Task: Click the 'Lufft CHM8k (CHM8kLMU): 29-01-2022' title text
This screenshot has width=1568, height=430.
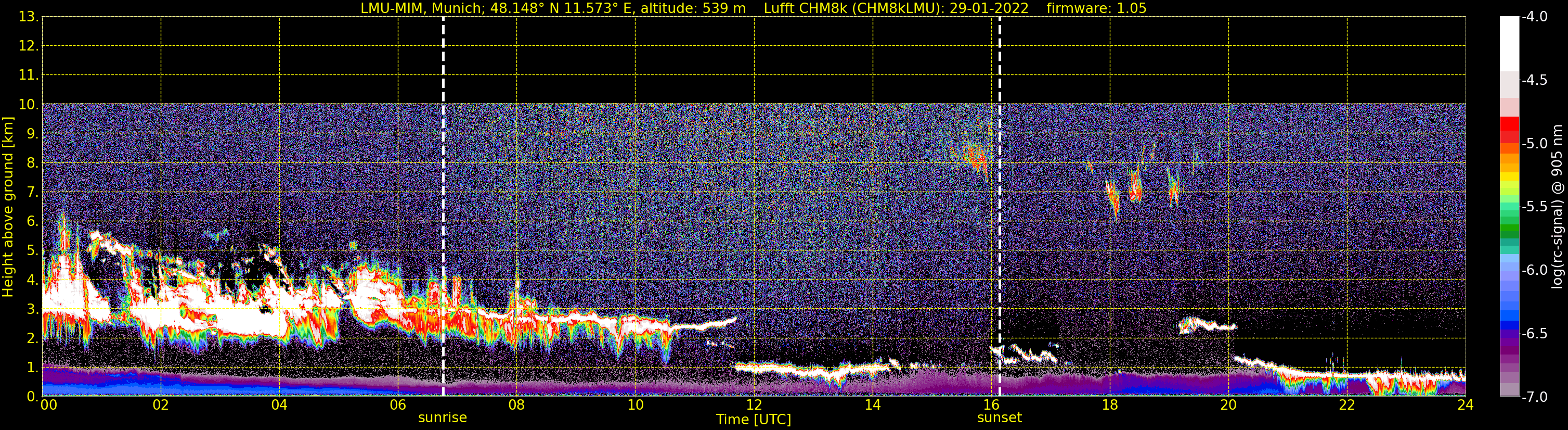Action: (896, 8)
